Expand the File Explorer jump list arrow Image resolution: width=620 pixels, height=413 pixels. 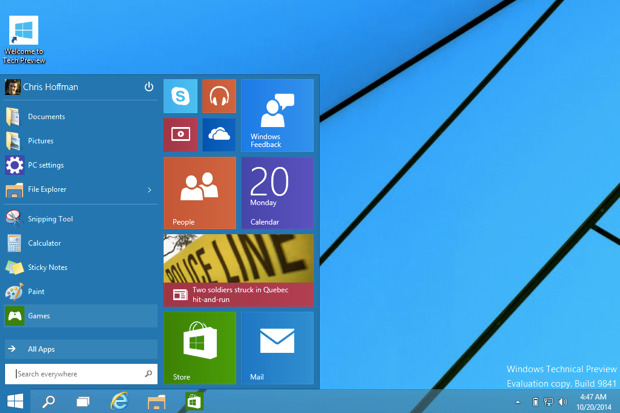149,190
